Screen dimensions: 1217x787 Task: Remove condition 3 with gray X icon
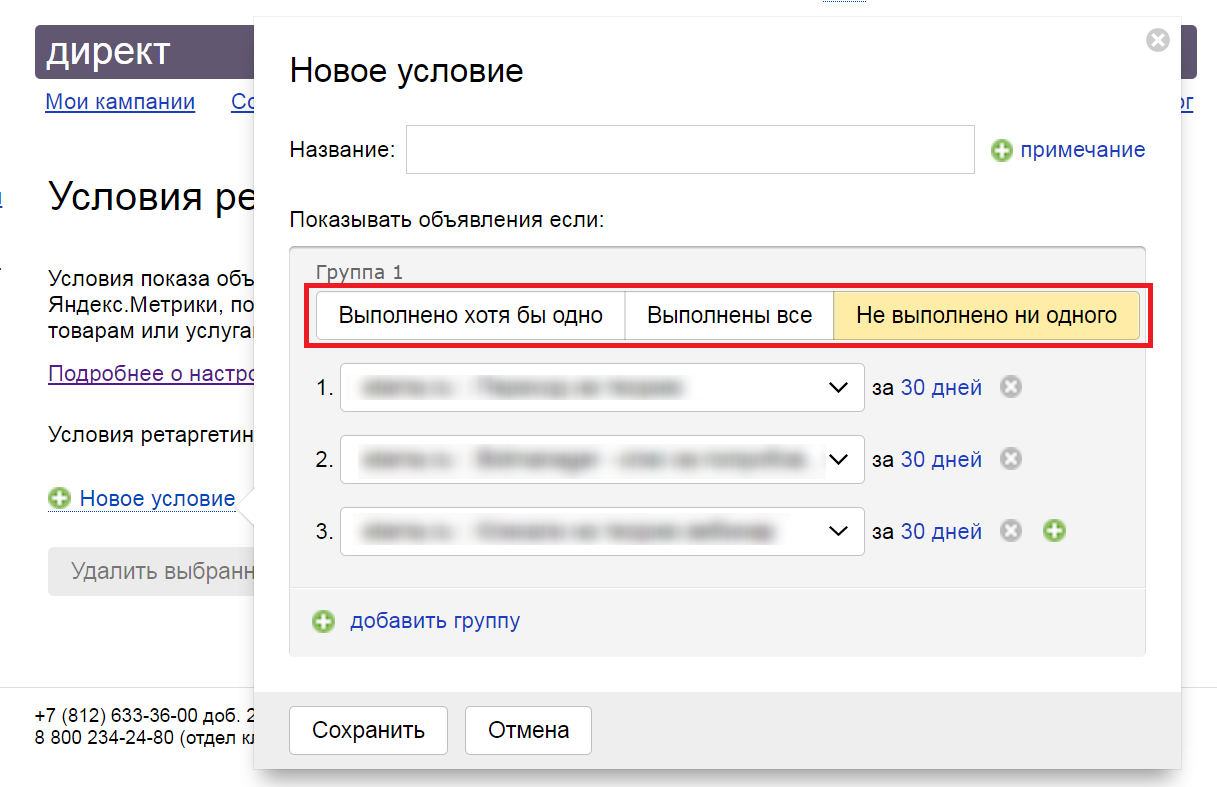tap(1011, 531)
